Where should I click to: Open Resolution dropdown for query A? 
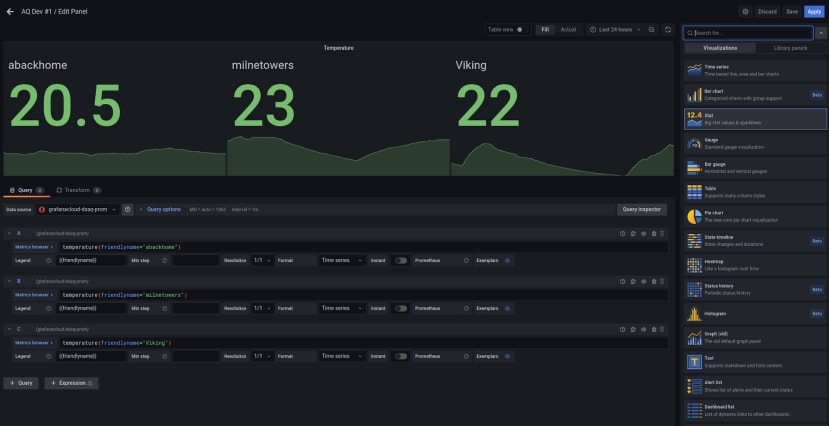pos(263,260)
